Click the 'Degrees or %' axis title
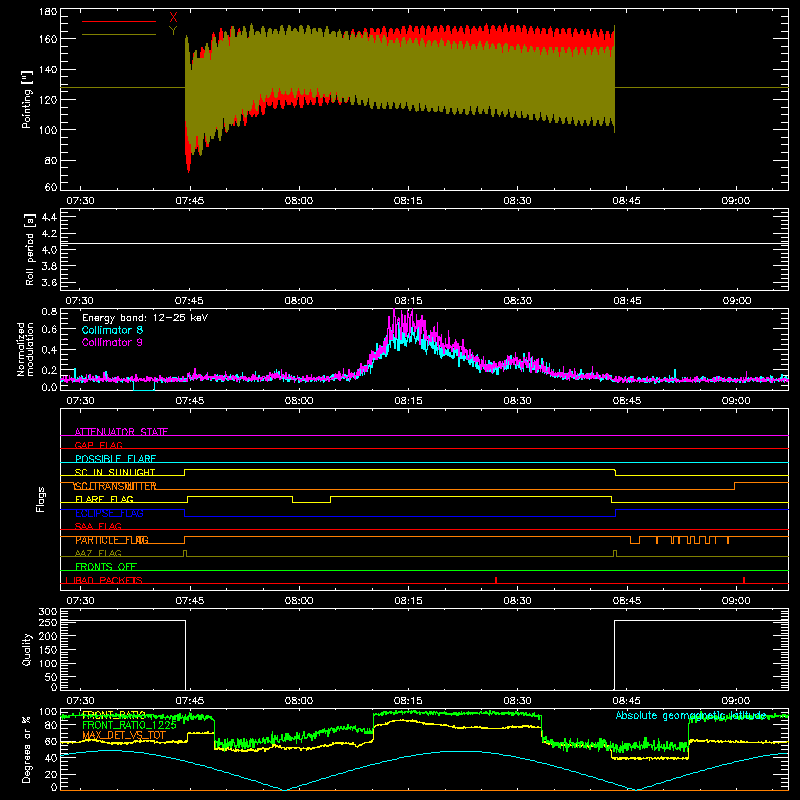The height and width of the screenshot is (800, 800). click(x=27, y=749)
